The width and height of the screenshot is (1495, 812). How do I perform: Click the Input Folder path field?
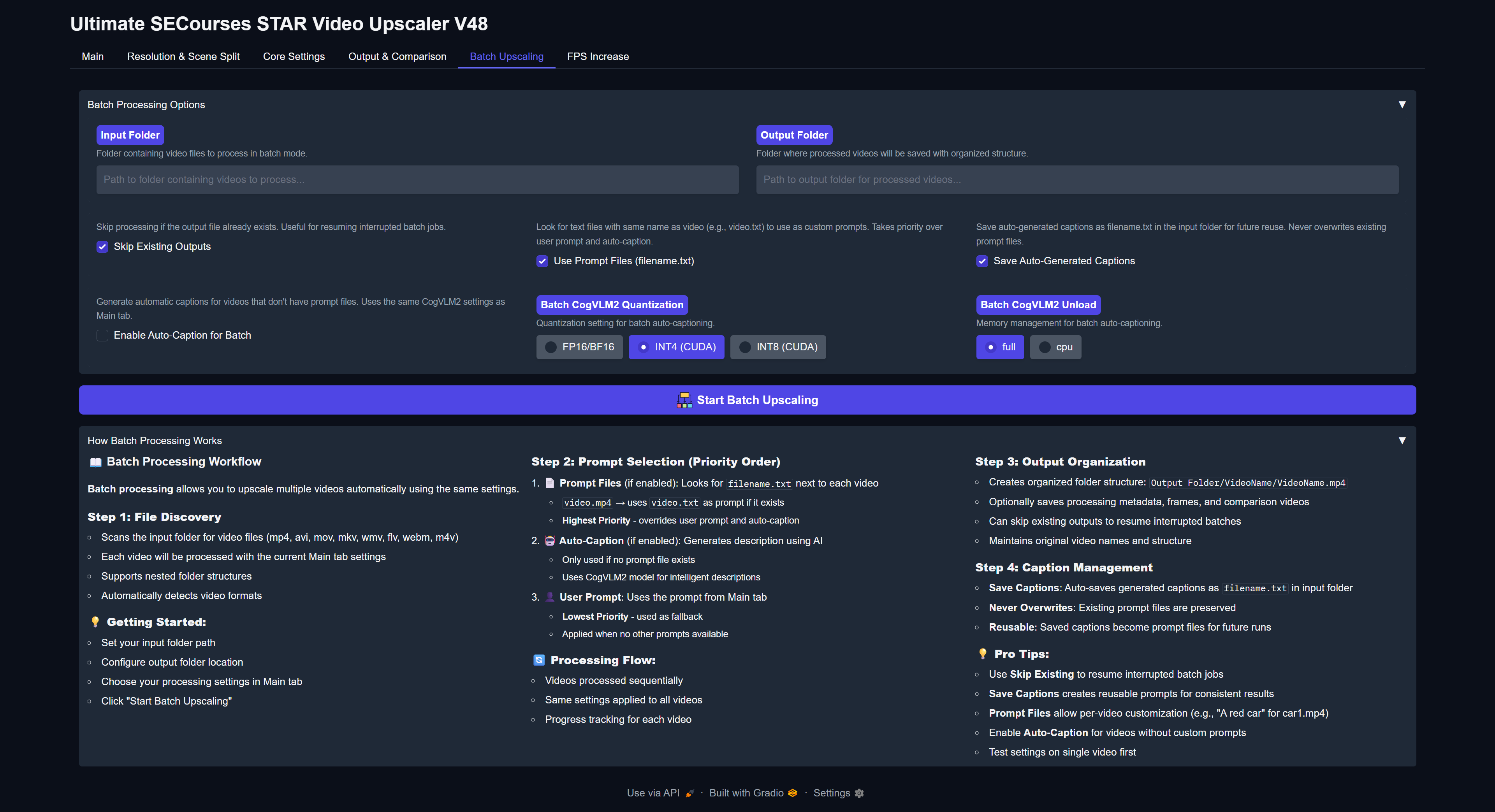click(x=417, y=180)
